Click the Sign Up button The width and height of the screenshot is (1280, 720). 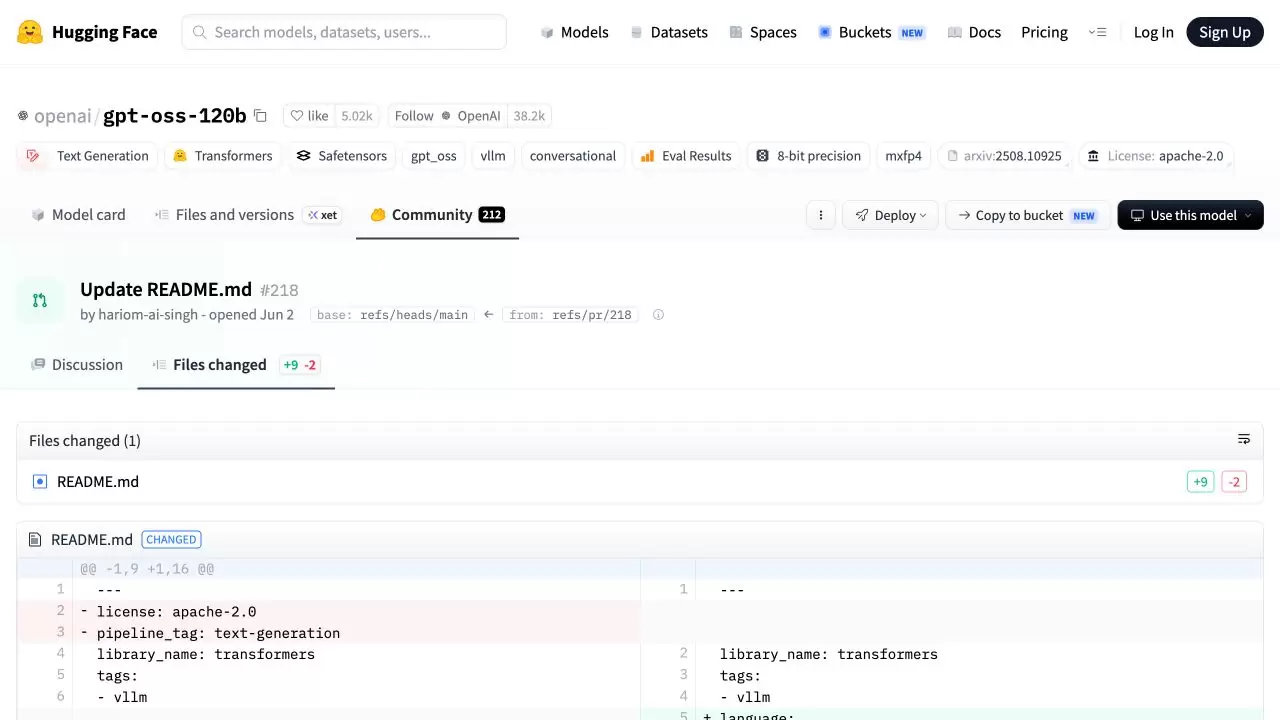pyautogui.click(x=1225, y=32)
